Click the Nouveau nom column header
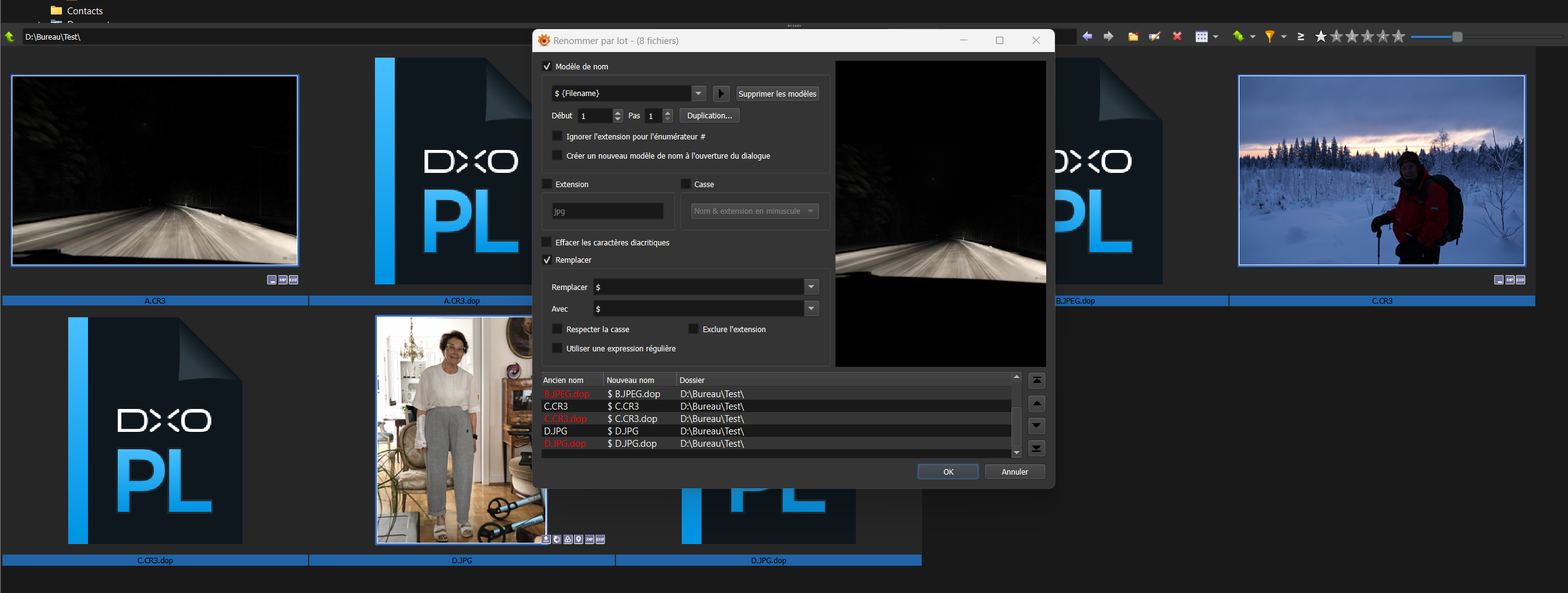The height and width of the screenshot is (593, 1568). (x=630, y=380)
